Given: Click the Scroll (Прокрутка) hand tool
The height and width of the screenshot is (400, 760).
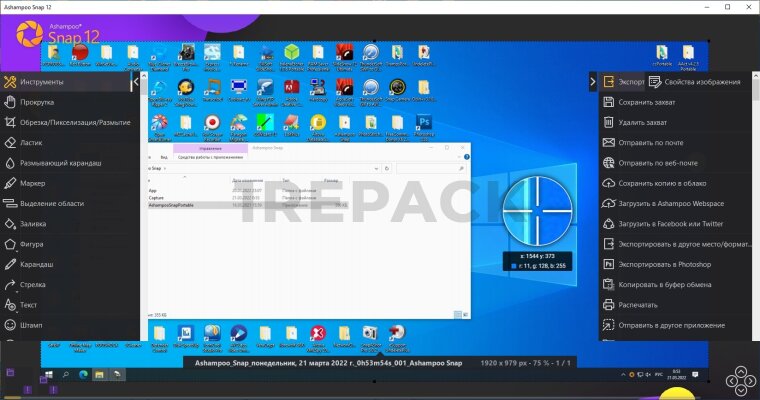Looking at the screenshot, I should (36, 101).
